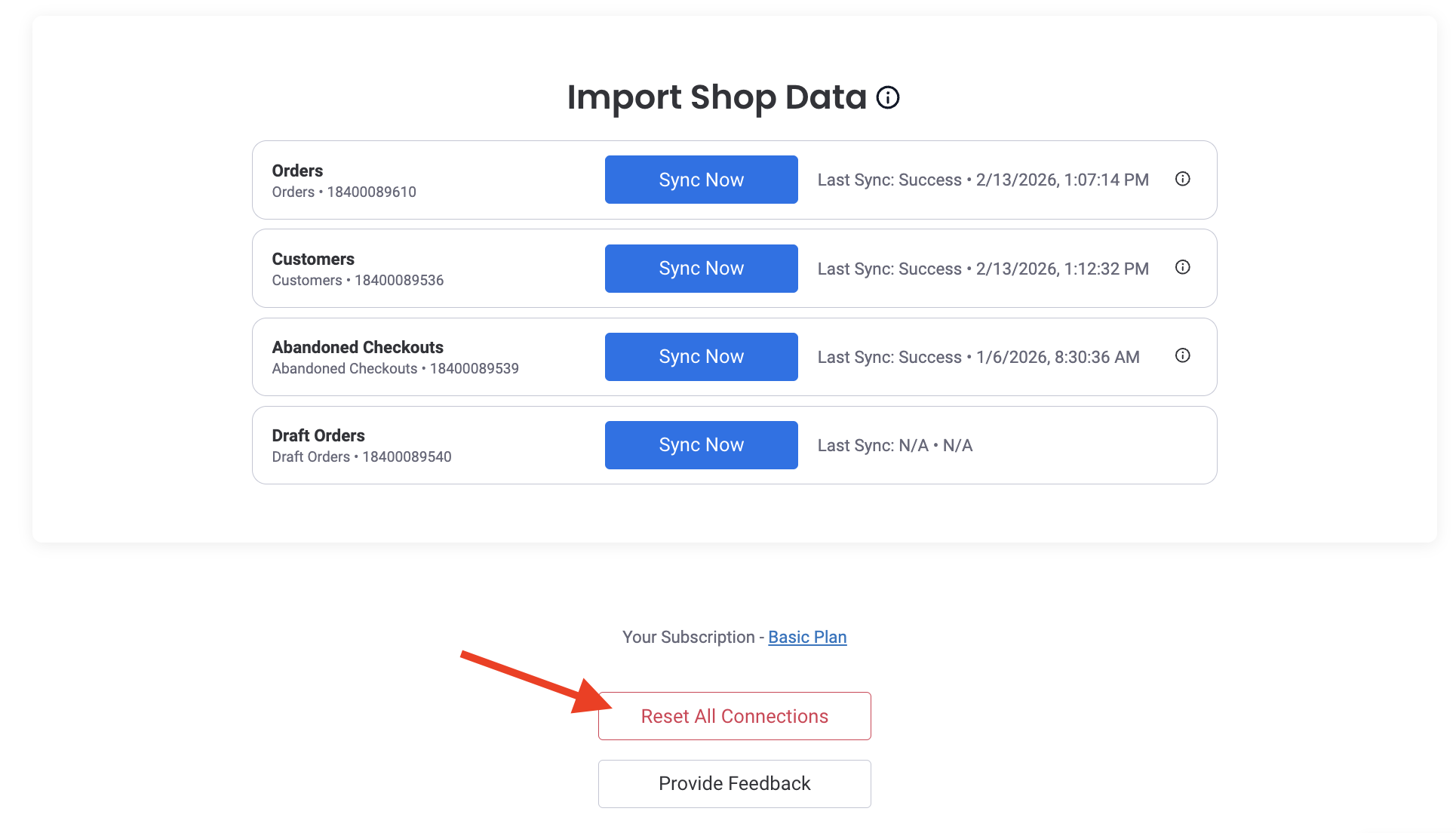Click info icon beside Import Shop Data title
Image resolution: width=1456 pixels, height=833 pixels.
pos(888,97)
